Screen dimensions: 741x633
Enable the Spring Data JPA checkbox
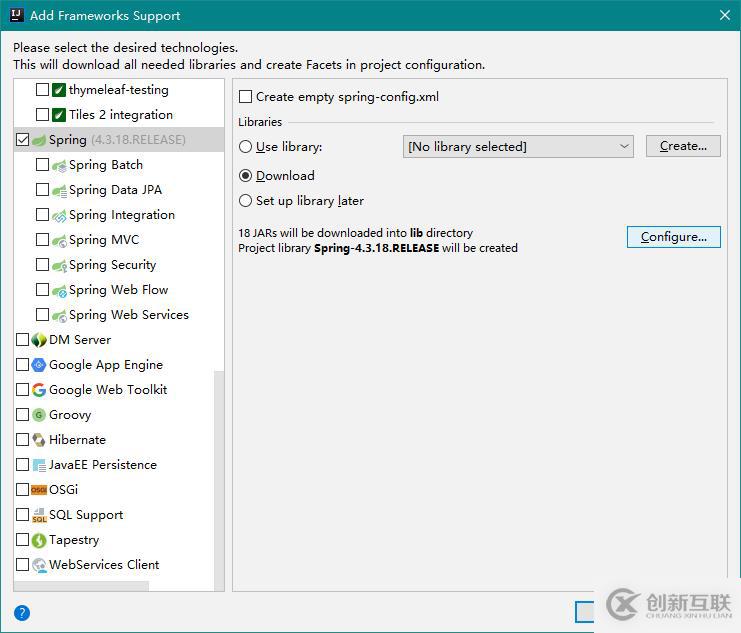click(42, 190)
